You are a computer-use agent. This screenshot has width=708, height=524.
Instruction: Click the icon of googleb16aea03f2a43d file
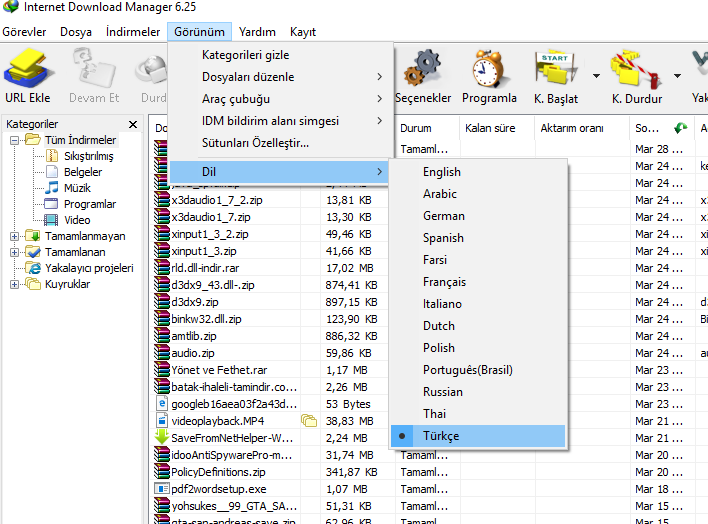162,403
